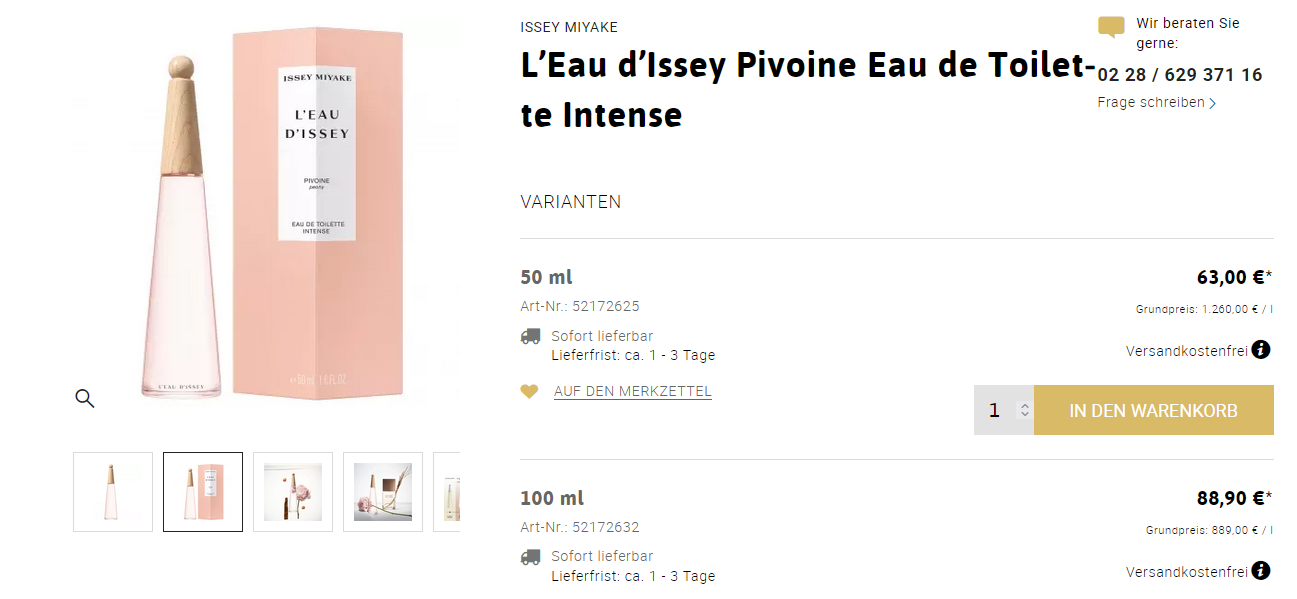Select second thumbnail with bottle and box

[203, 492]
